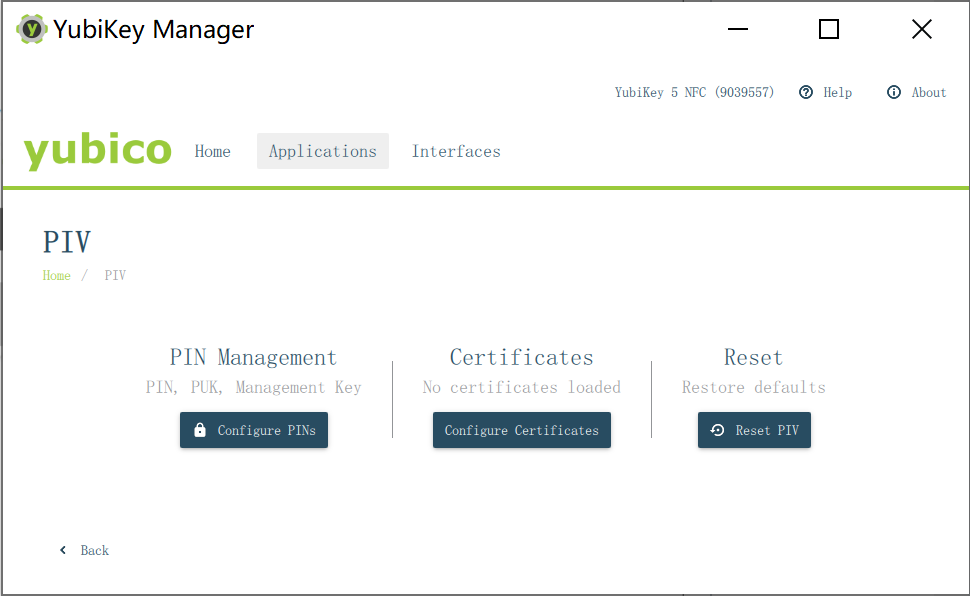Click Home in the breadcrumb trail
This screenshot has height=596, width=970.
(x=56, y=275)
